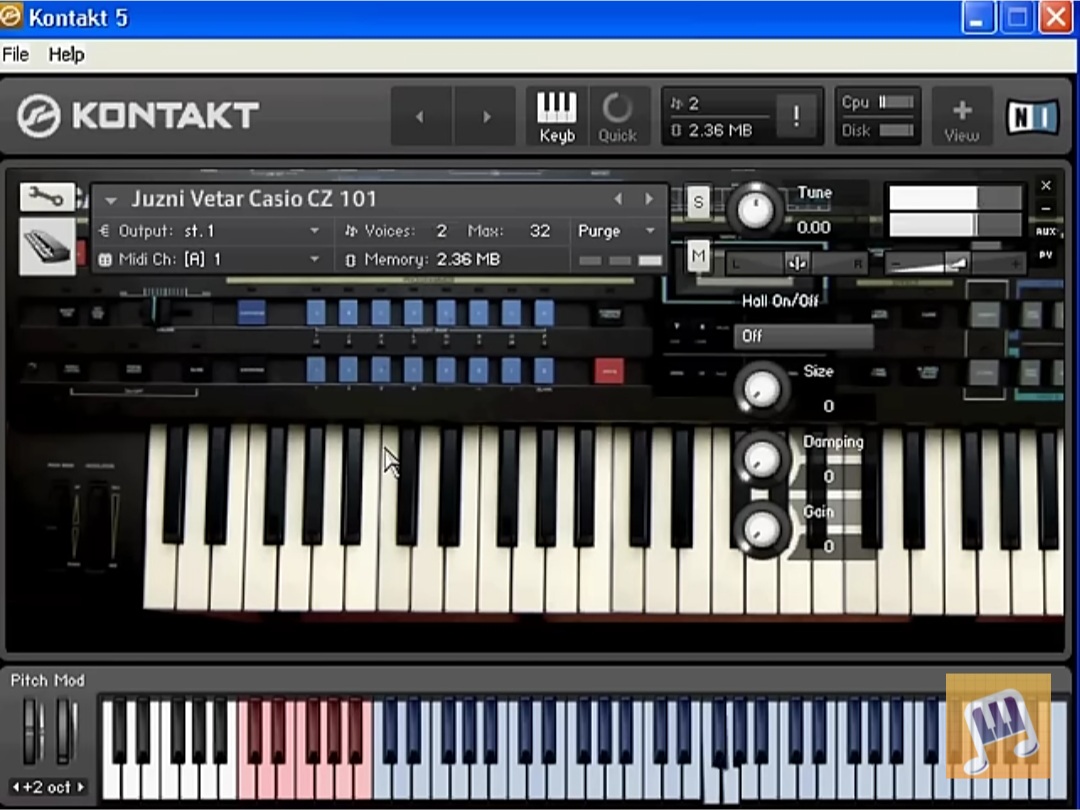Click the Size knob
Viewport: 1080px width, 810px height.
(x=760, y=388)
